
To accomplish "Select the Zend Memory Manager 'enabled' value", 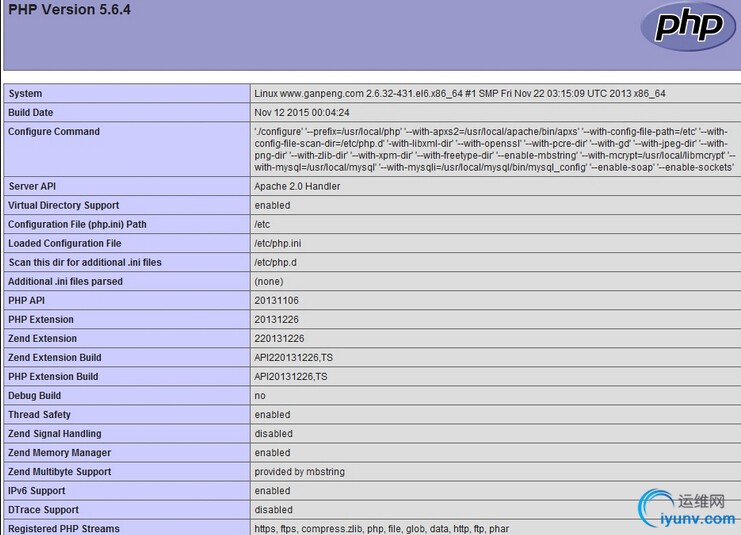I will point(273,453).
